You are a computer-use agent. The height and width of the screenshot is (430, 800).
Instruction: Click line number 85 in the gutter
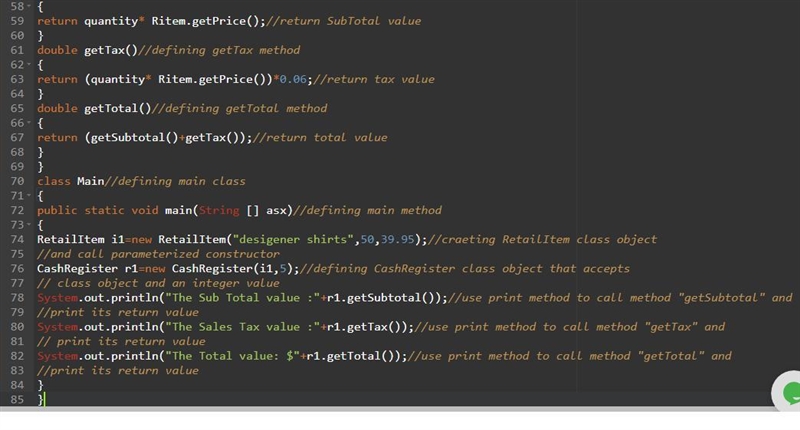tap(17, 400)
